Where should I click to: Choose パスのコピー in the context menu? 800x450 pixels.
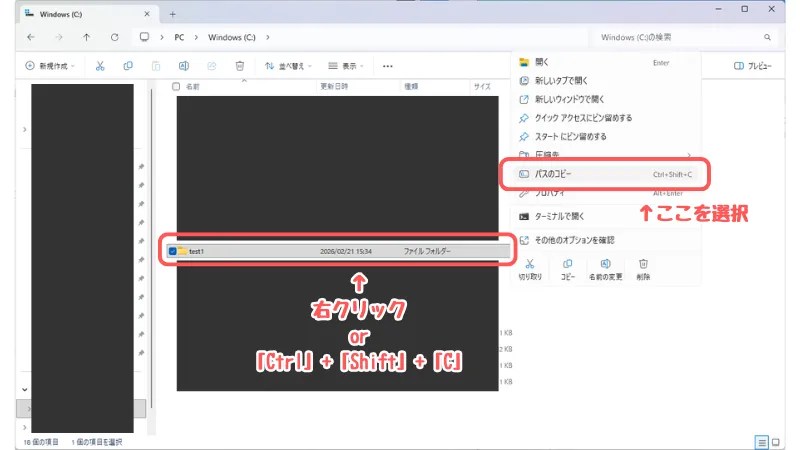click(606, 174)
